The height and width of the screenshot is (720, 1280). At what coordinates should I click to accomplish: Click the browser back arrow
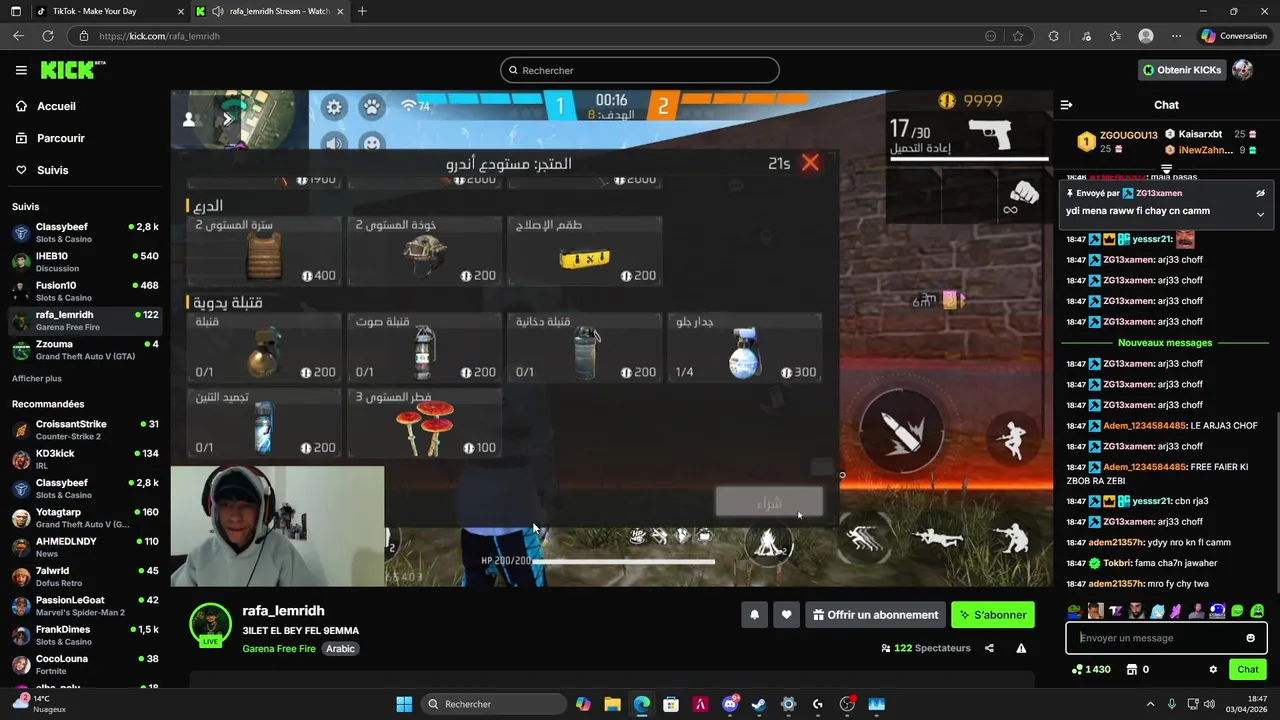[18, 36]
